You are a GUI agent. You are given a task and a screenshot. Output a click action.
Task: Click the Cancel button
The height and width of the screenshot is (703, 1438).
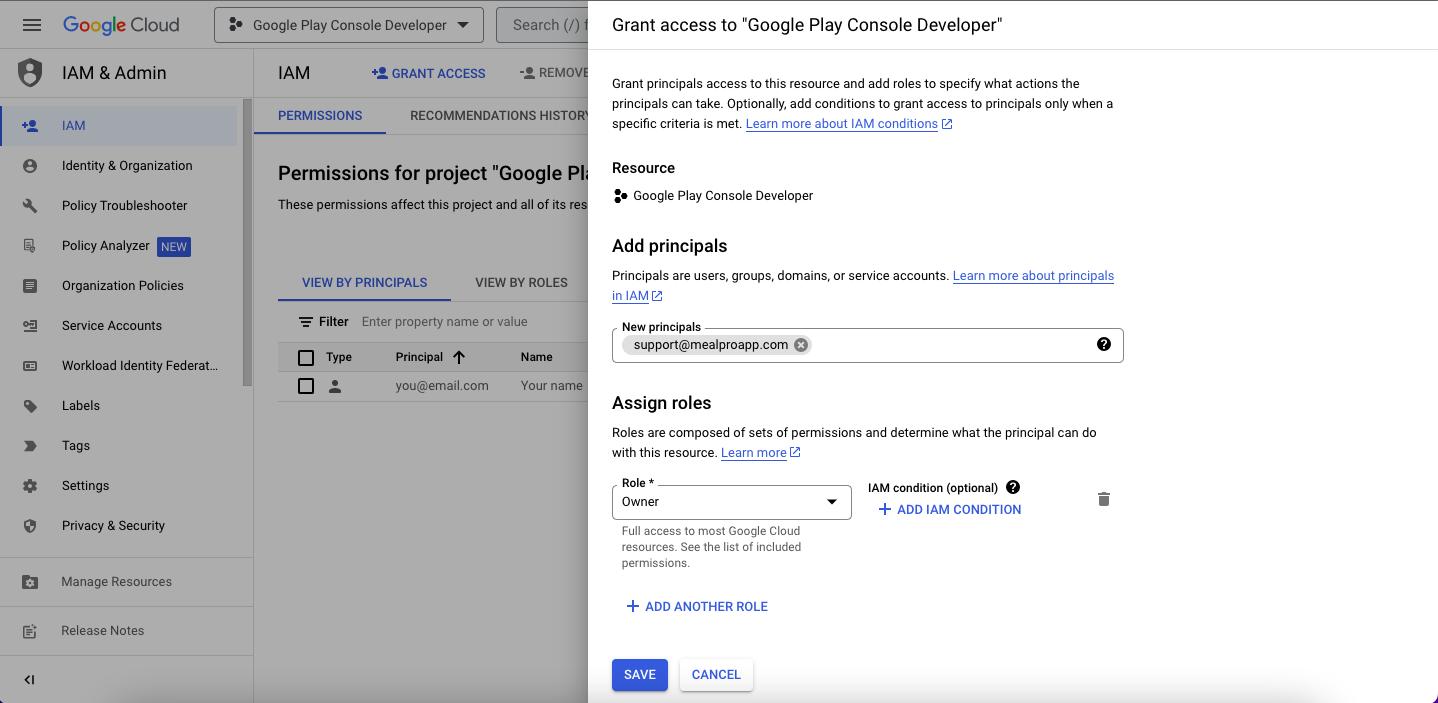pos(716,675)
